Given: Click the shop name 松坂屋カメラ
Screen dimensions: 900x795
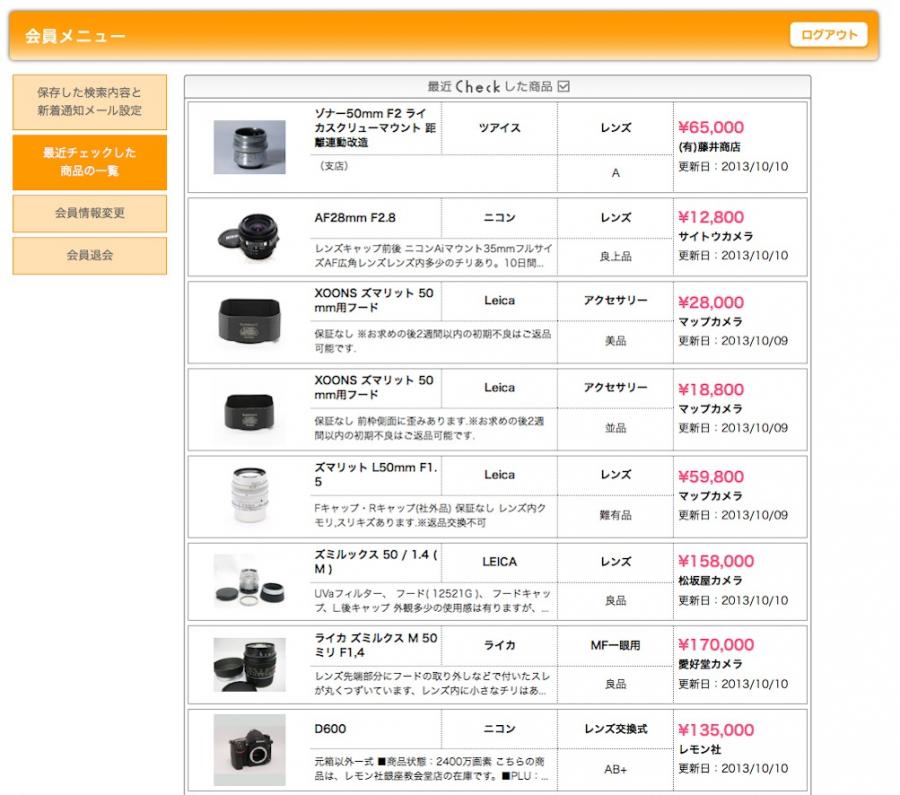Looking at the screenshot, I should [x=710, y=580].
